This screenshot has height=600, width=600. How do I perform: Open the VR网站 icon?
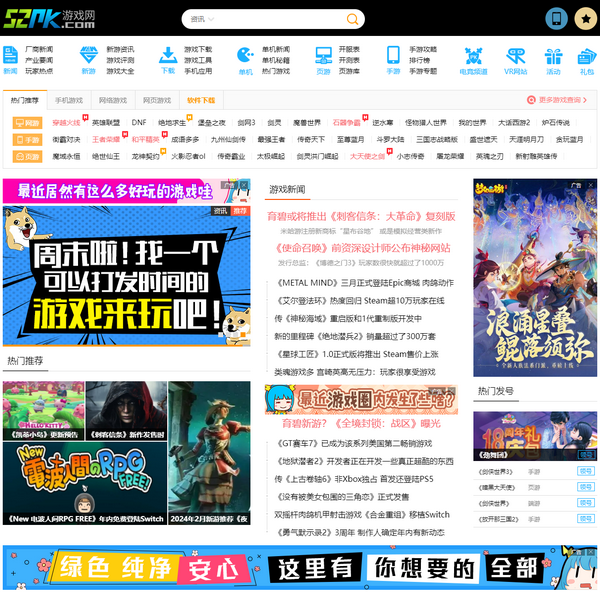(x=515, y=58)
